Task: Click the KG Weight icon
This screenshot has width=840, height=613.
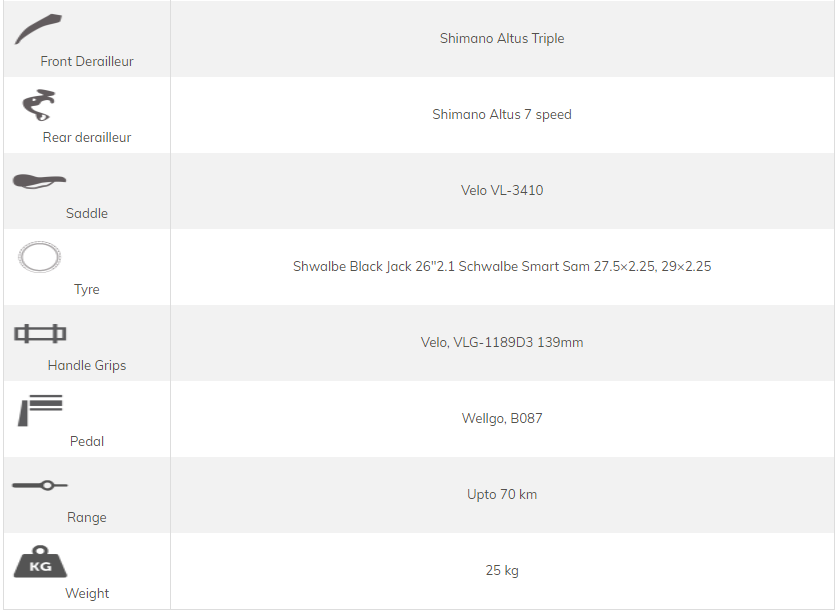Action: (x=40, y=562)
